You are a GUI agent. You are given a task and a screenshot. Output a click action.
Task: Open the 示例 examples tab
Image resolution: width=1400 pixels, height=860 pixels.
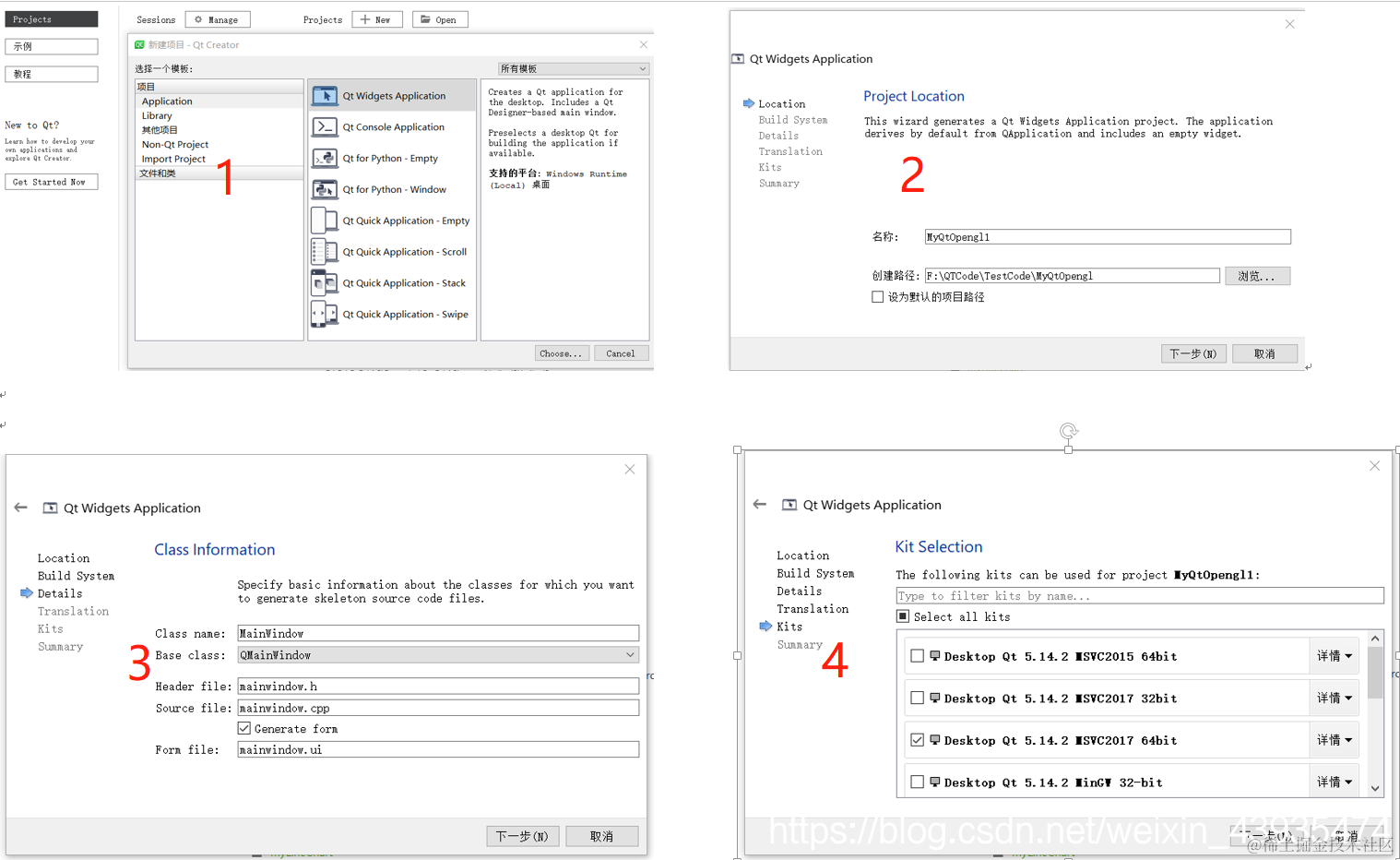[52, 46]
